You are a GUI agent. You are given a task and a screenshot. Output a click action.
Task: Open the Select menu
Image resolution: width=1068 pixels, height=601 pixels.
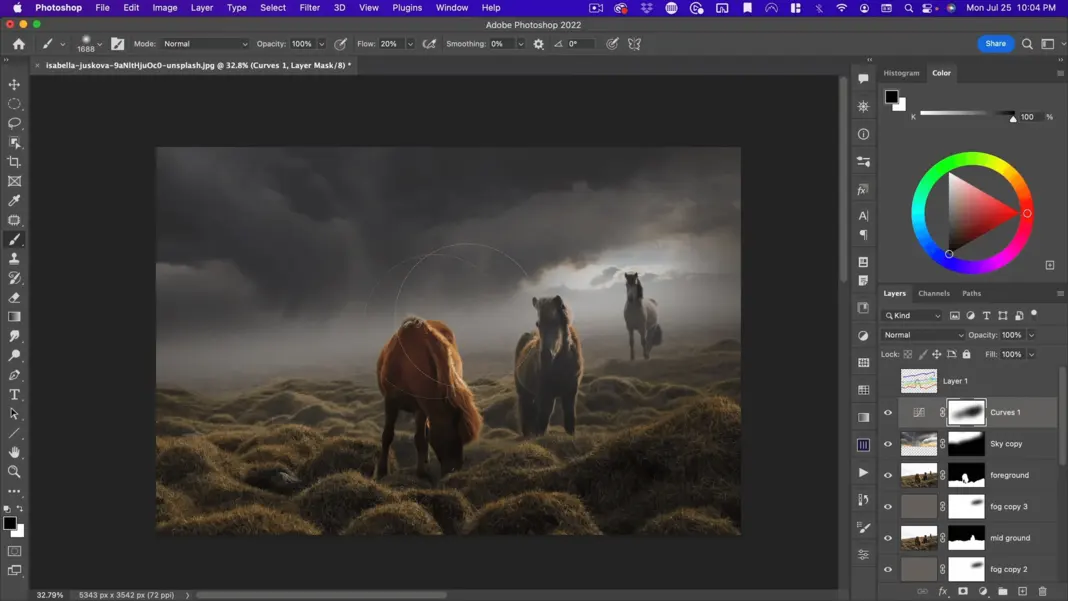[272, 7]
